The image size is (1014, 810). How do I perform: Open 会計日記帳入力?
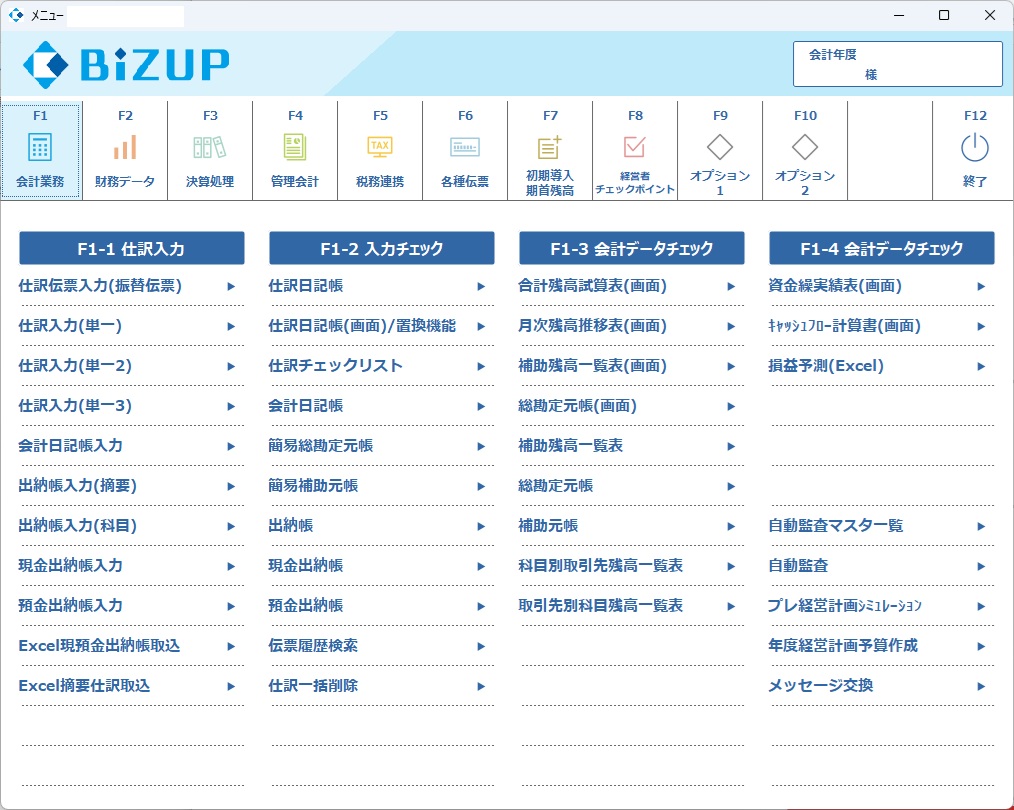[x=70, y=445]
